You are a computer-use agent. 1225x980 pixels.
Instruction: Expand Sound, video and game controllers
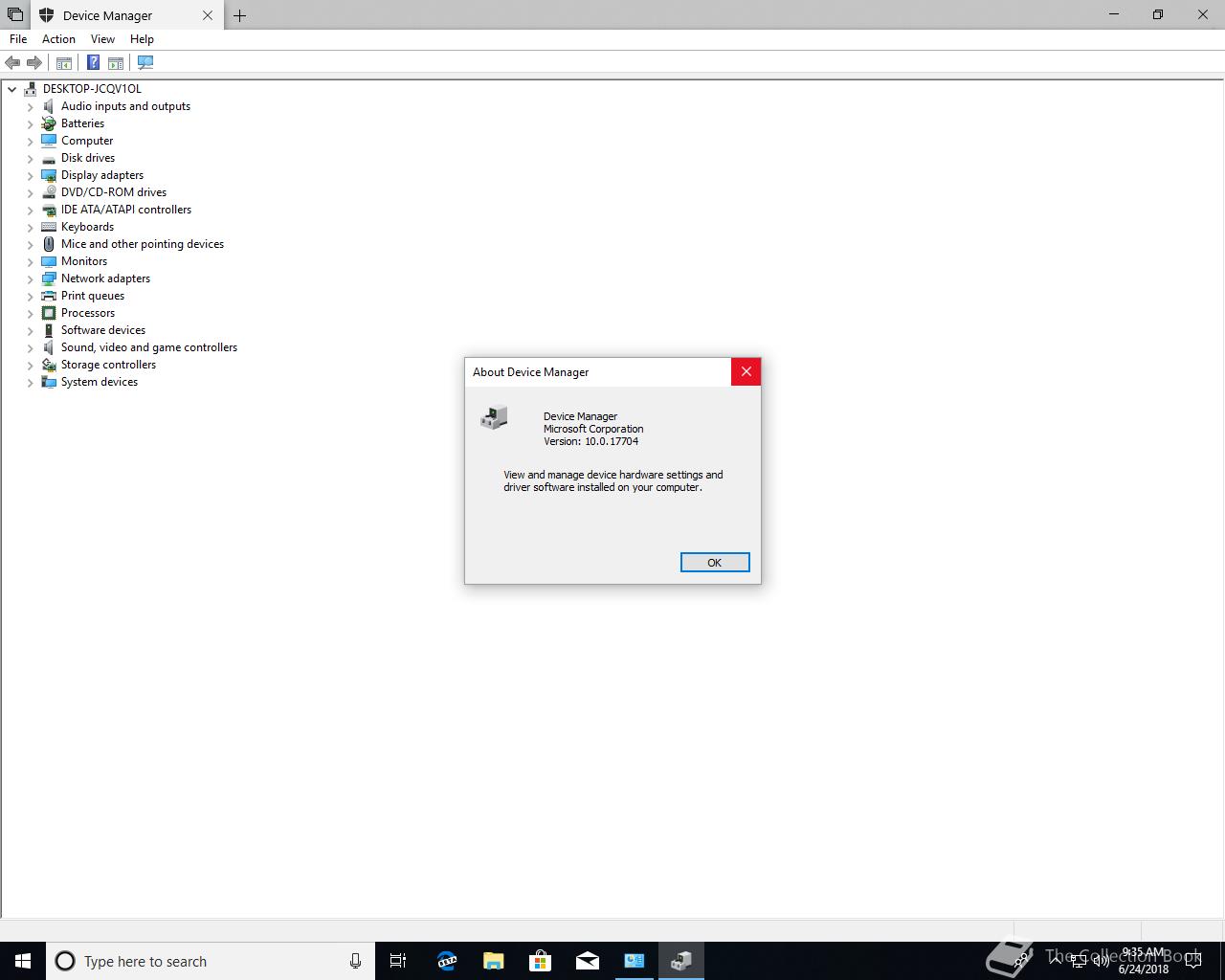coord(30,347)
